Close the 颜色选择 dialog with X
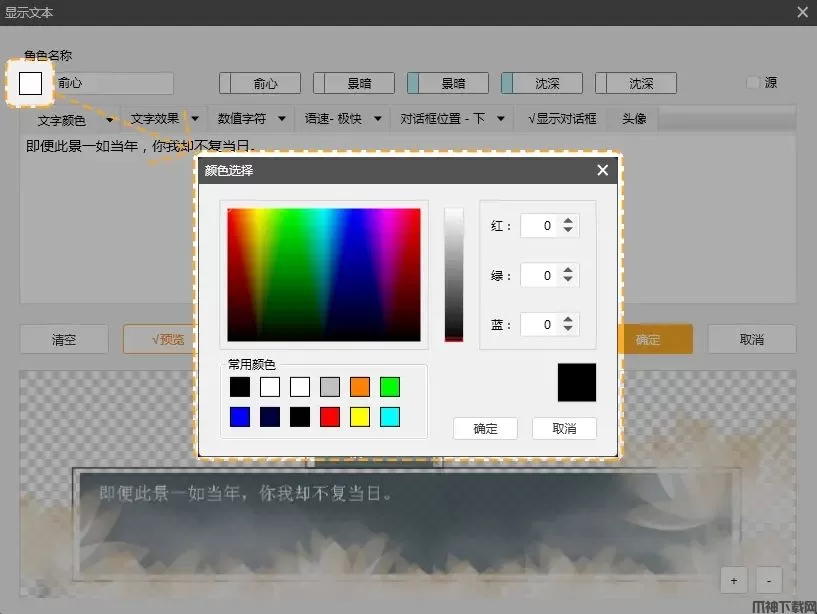 point(602,170)
